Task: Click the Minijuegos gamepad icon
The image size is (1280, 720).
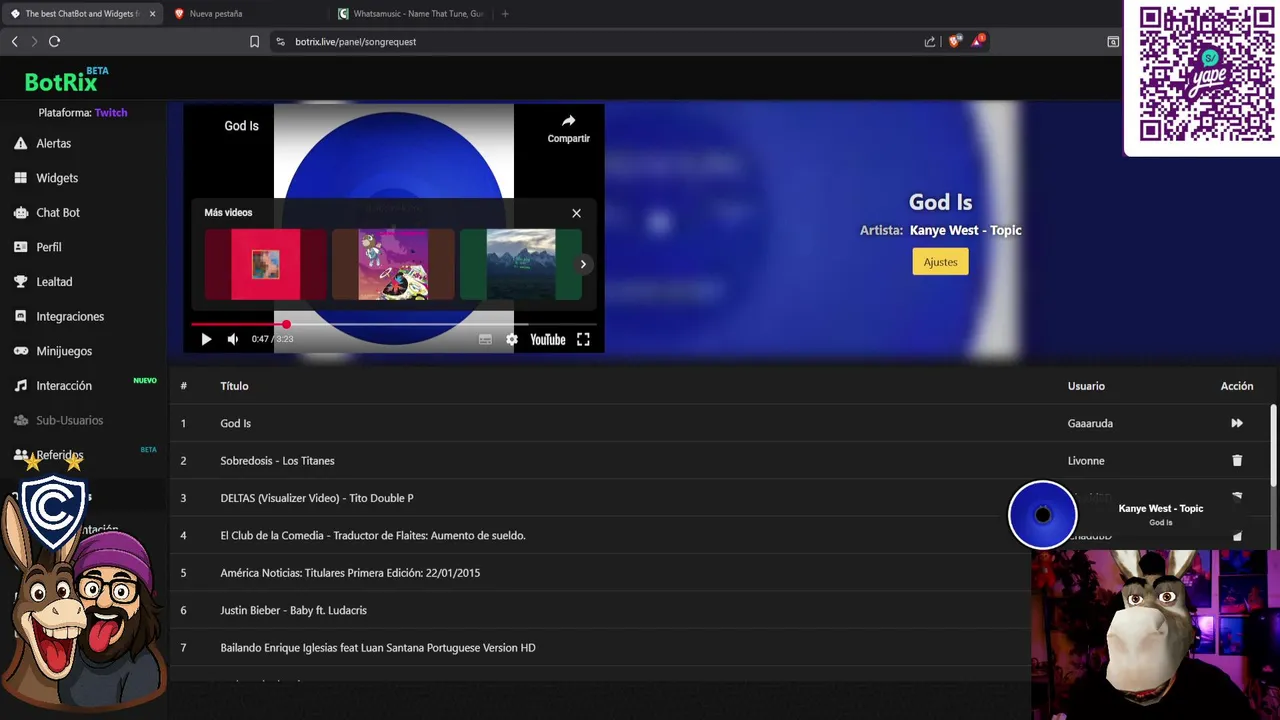Action: 20,351
